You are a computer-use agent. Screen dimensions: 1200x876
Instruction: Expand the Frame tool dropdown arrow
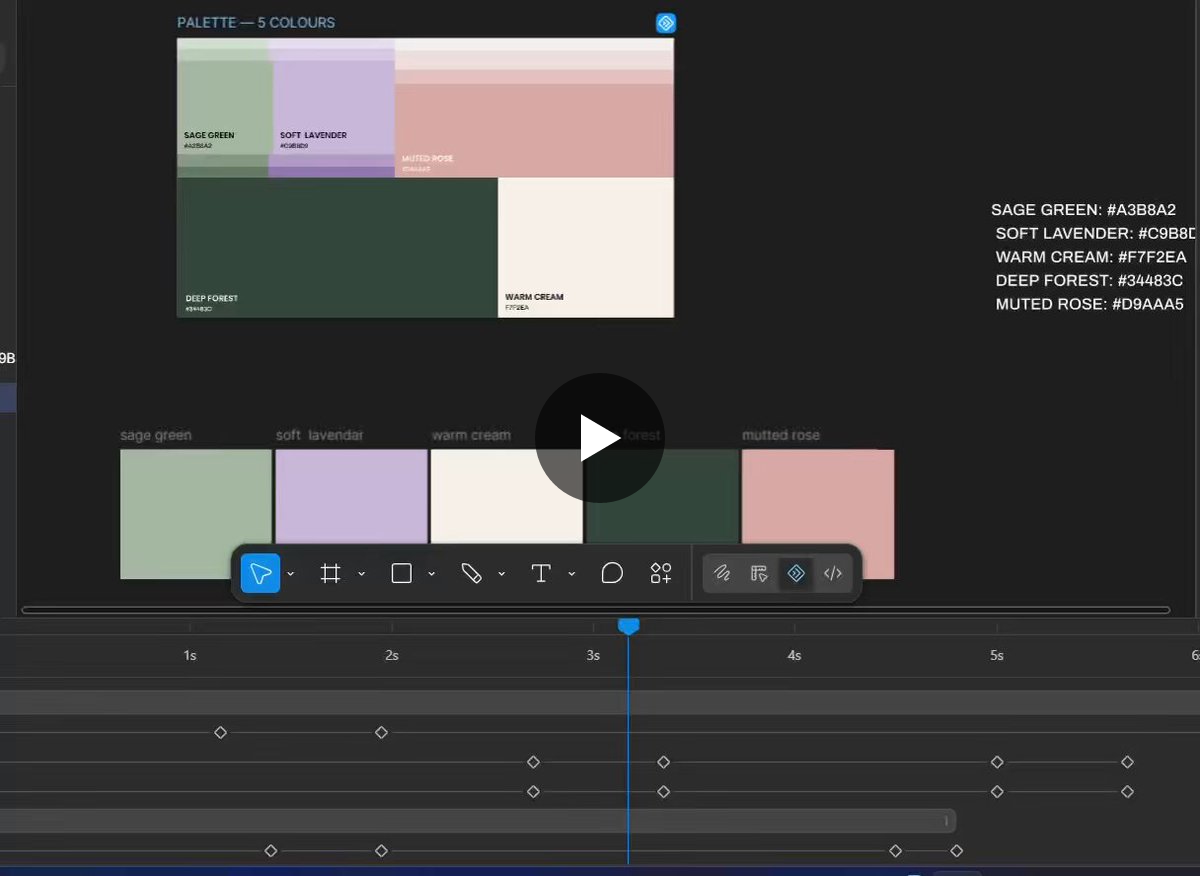(x=361, y=574)
